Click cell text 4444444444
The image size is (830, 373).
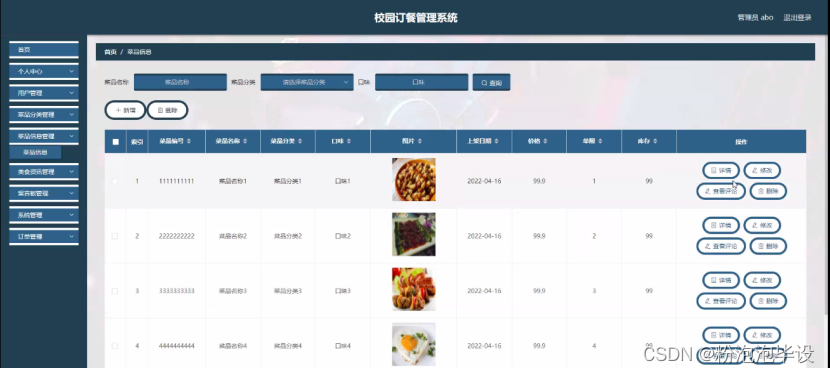tap(176, 346)
